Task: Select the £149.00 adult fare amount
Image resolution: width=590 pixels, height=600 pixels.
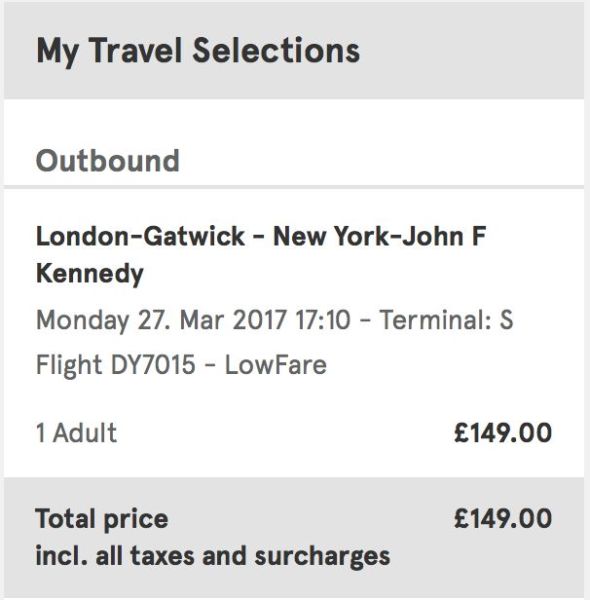Action: point(503,433)
